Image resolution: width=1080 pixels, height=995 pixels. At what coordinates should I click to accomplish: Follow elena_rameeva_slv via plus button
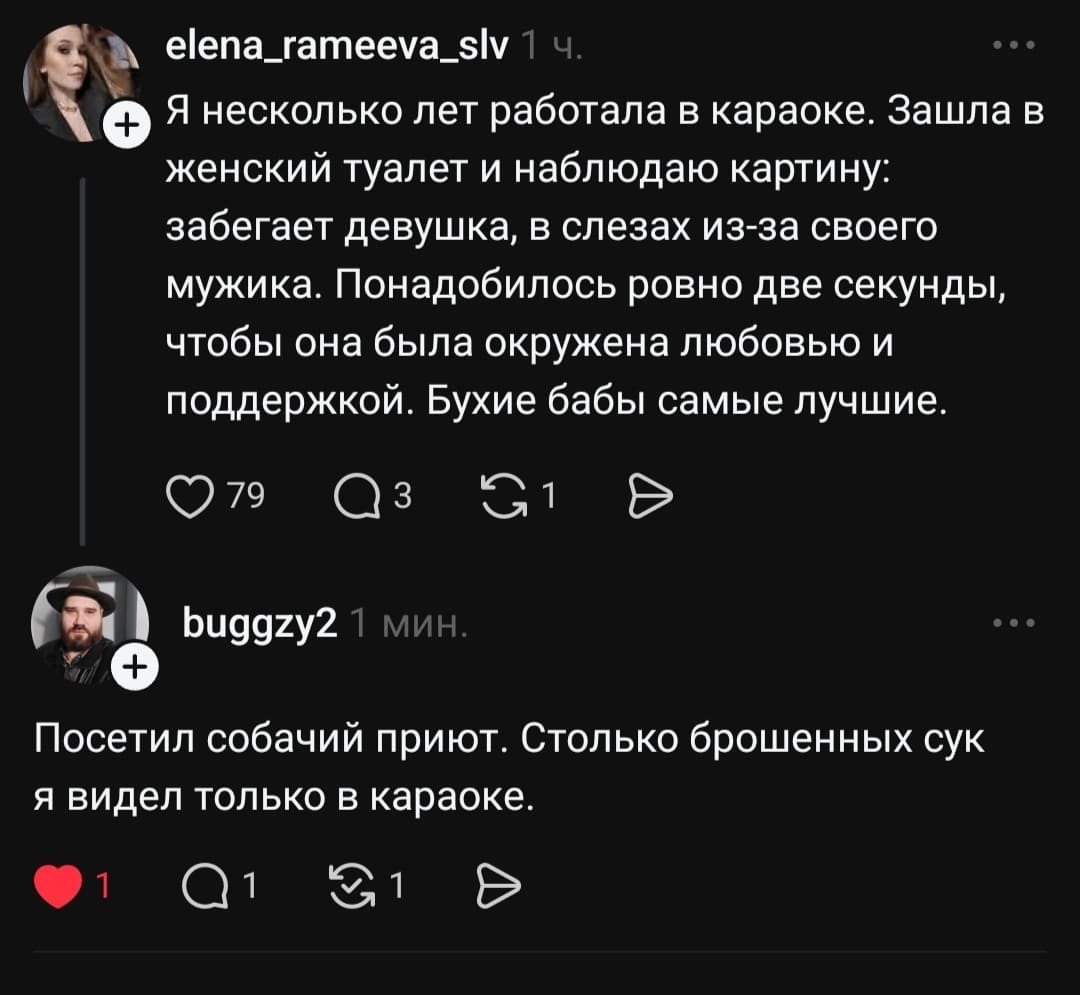pos(128,125)
